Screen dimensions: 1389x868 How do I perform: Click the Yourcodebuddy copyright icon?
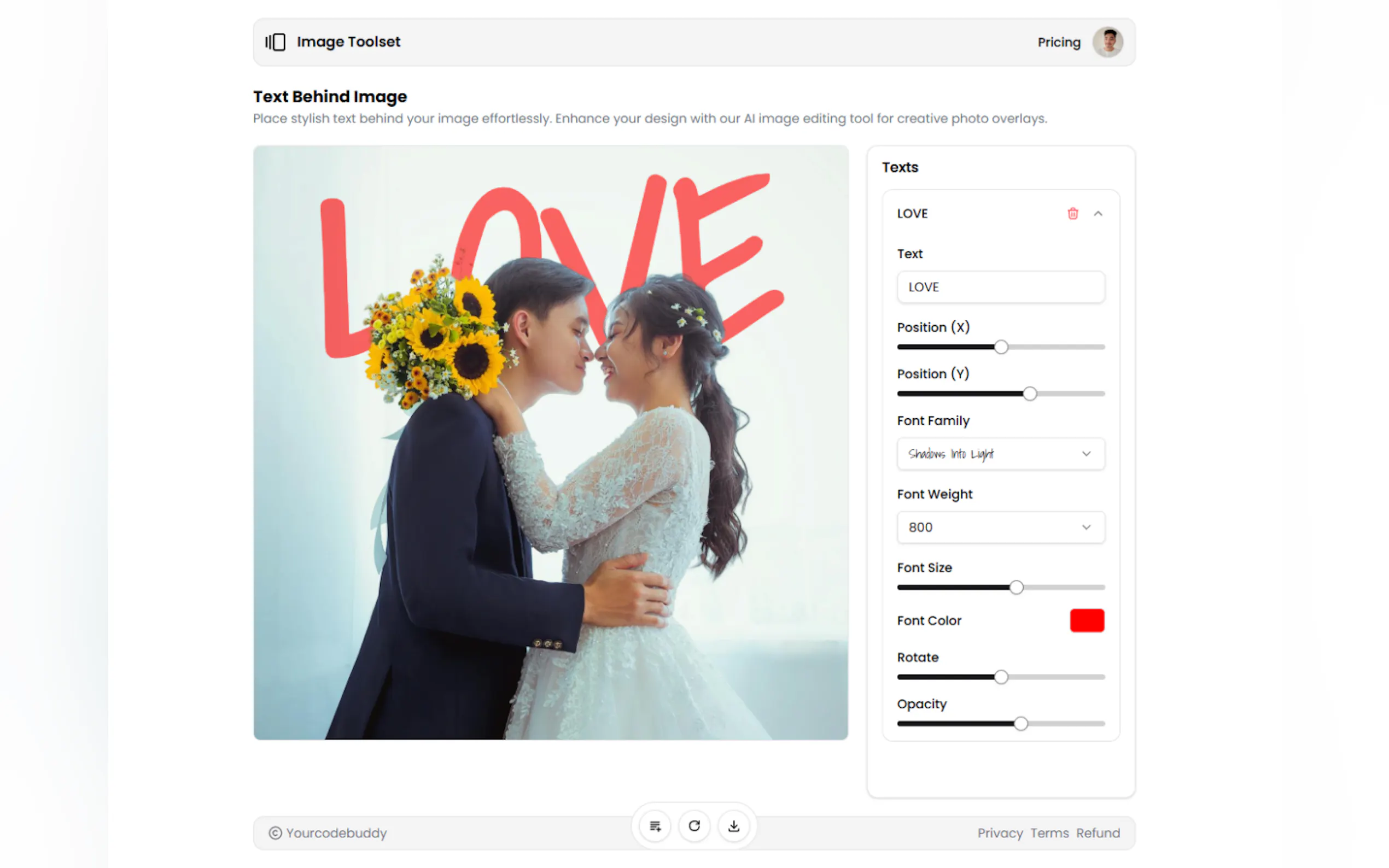coord(275,833)
